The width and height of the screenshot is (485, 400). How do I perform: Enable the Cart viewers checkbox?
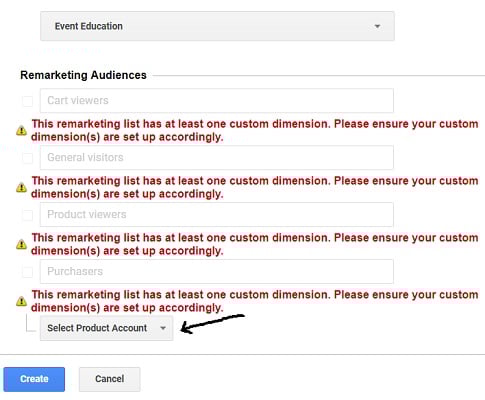click(27, 101)
